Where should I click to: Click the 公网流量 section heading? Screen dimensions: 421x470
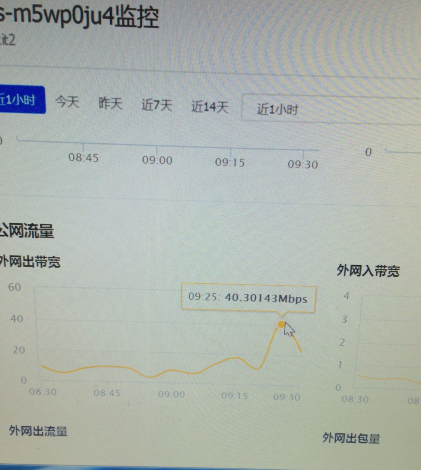27,230
